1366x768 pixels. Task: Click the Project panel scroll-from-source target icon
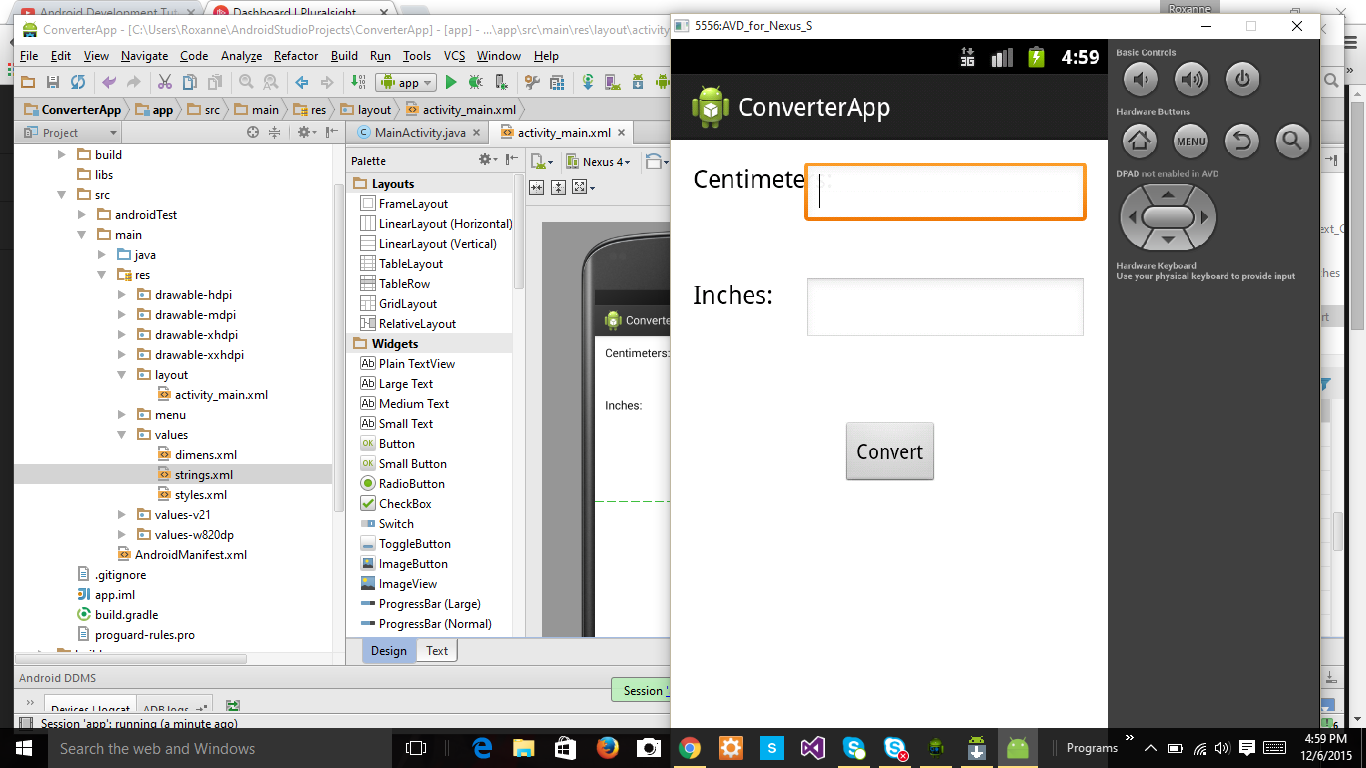click(253, 132)
